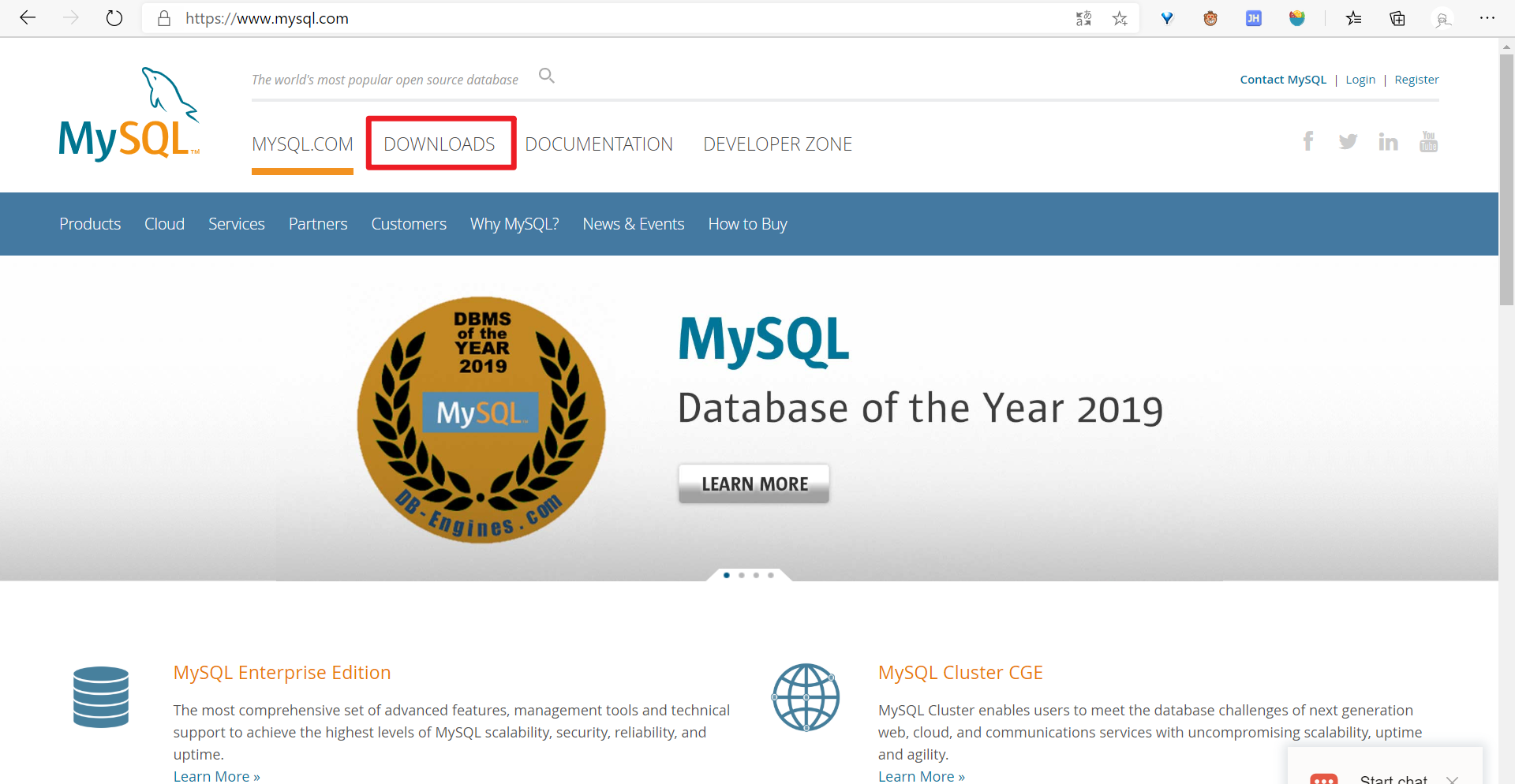Viewport: 1515px width, 784px height.
Task: Collapse the Start chat widget chevron
Action: [x=1453, y=779]
